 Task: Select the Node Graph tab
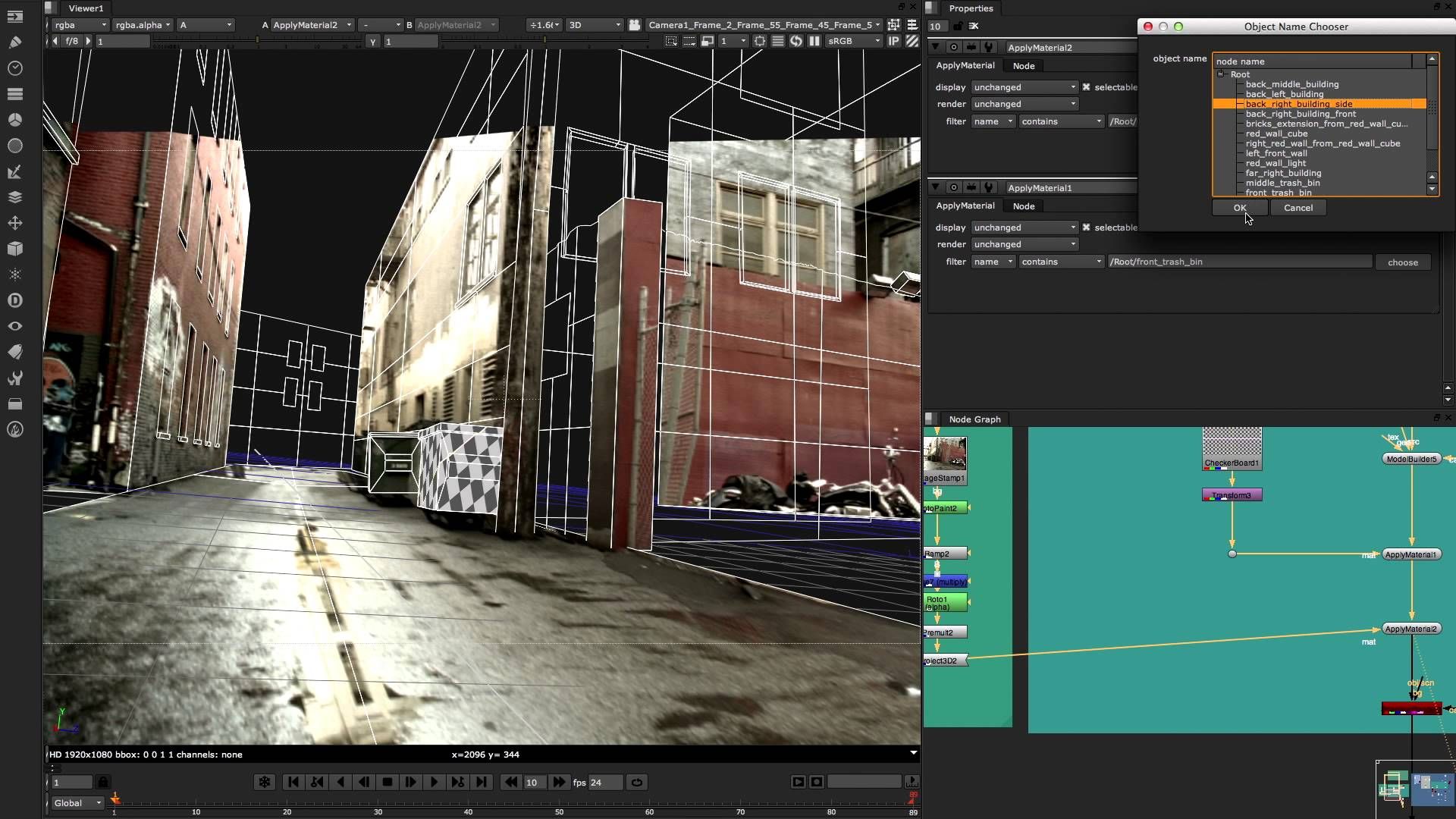pyautogui.click(x=974, y=419)
